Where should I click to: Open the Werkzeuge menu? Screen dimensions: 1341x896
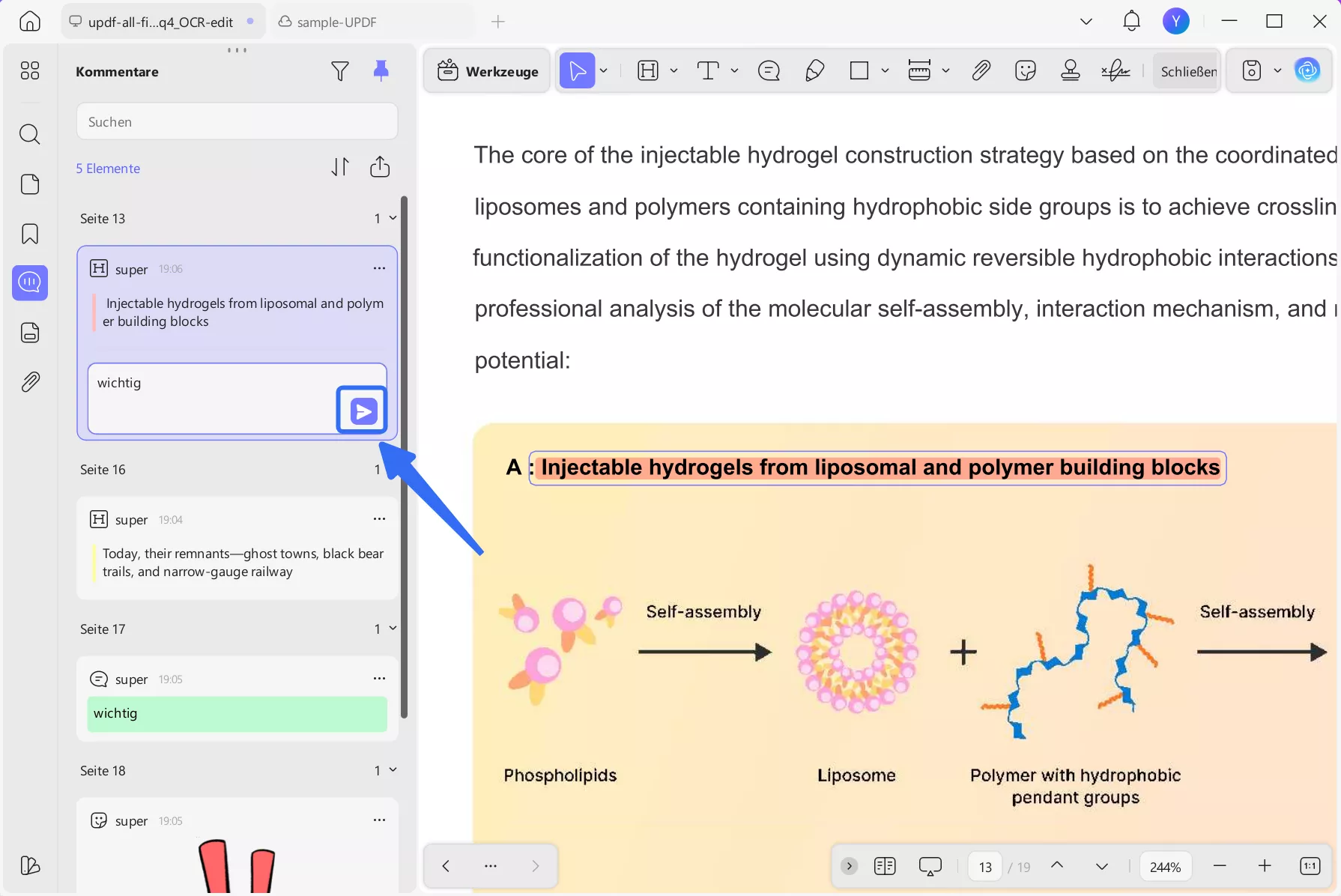[x=488, y=71]
